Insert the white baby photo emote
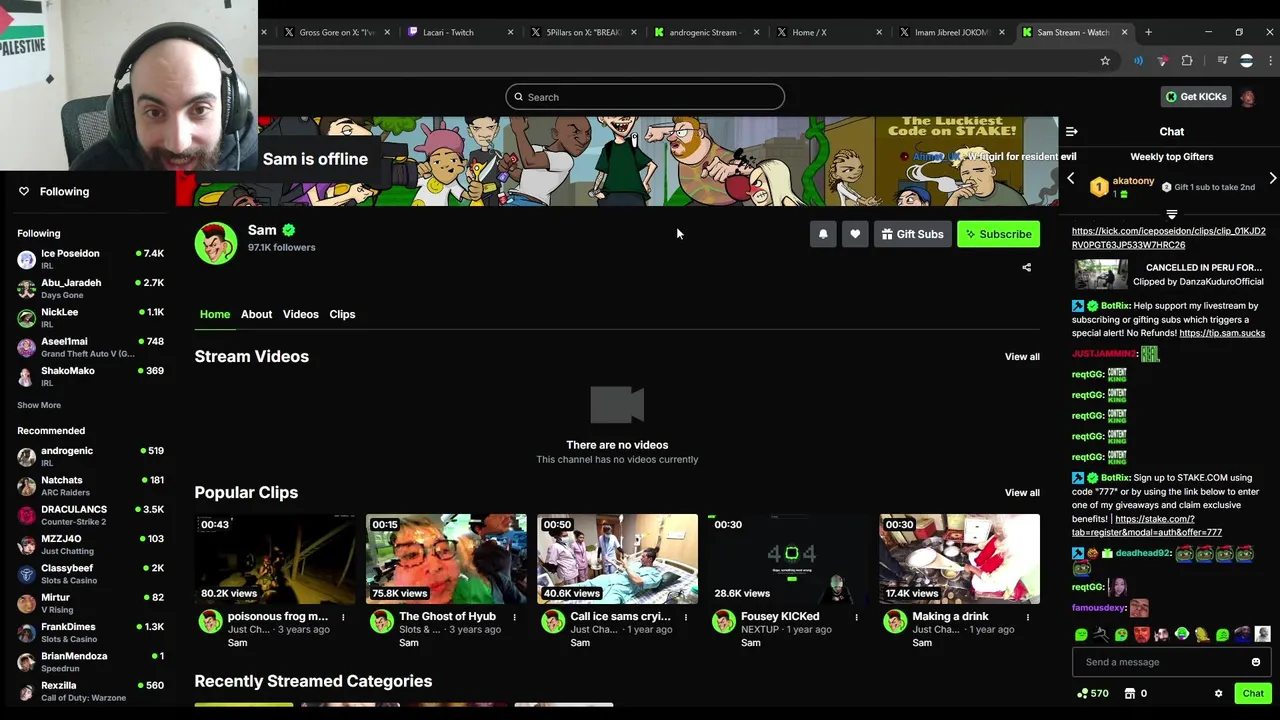Image resolution: width=1280 pixels, height=720 pixels. 1262,634
